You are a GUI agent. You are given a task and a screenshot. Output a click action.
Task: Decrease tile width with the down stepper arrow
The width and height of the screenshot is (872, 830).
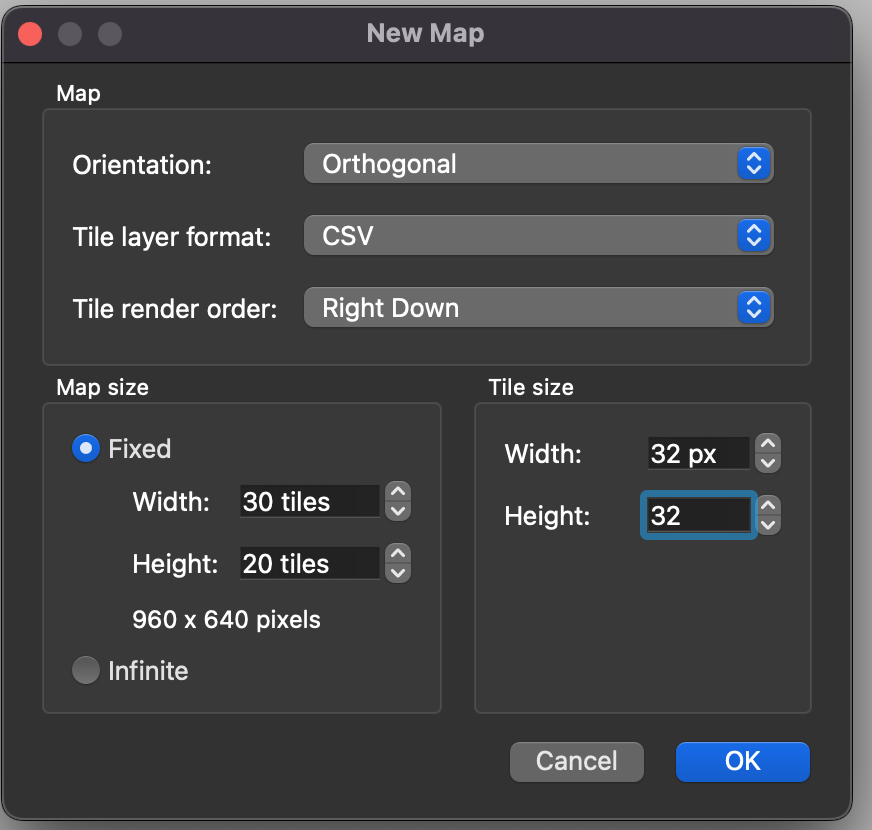coord(768,463)
